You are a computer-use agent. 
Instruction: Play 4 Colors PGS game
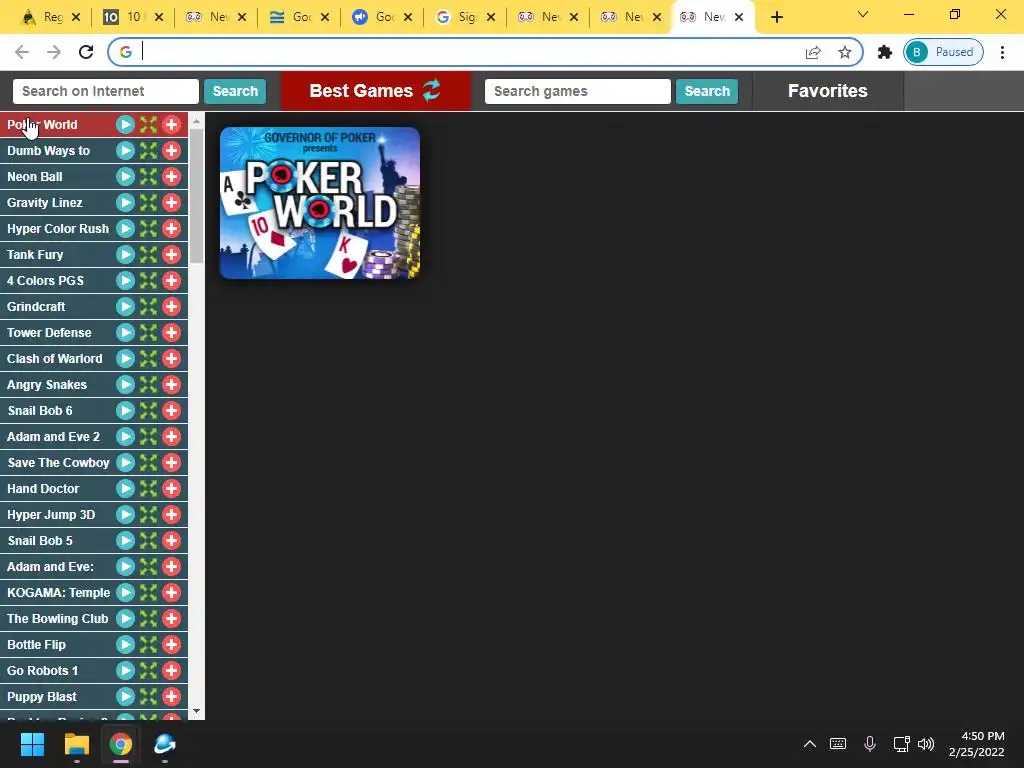(x=125, y=280)
